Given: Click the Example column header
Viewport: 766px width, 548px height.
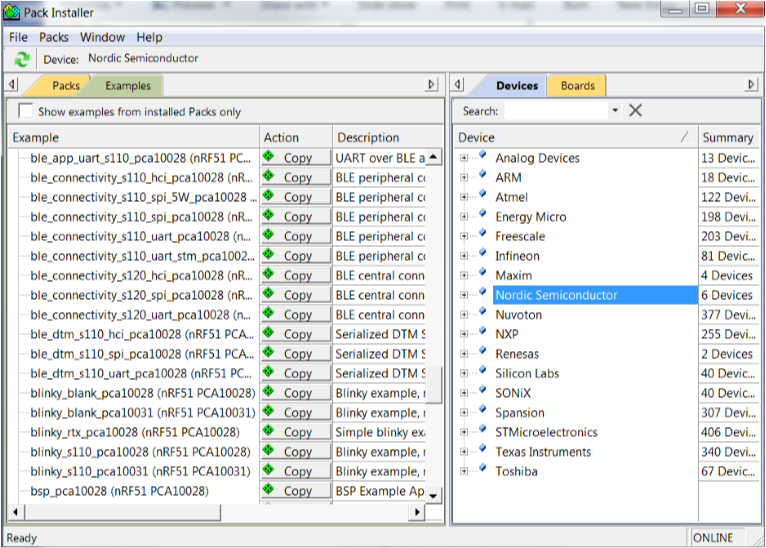Looking at the screenshot, I should point(134,137).
